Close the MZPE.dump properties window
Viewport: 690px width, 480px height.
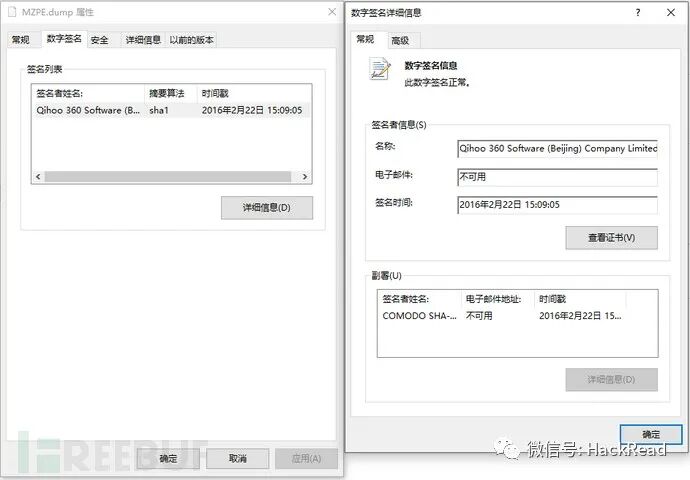(x=332, y=12)
